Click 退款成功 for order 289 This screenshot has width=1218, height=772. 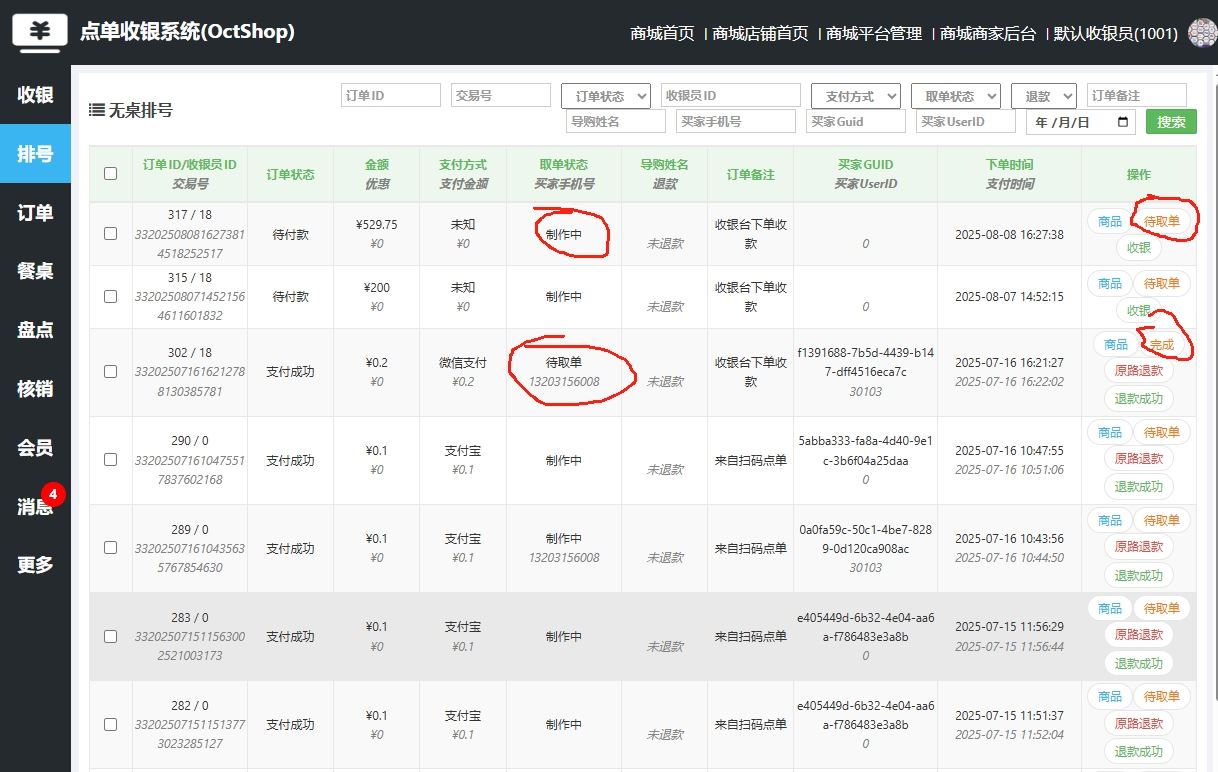pos(1138,575)
